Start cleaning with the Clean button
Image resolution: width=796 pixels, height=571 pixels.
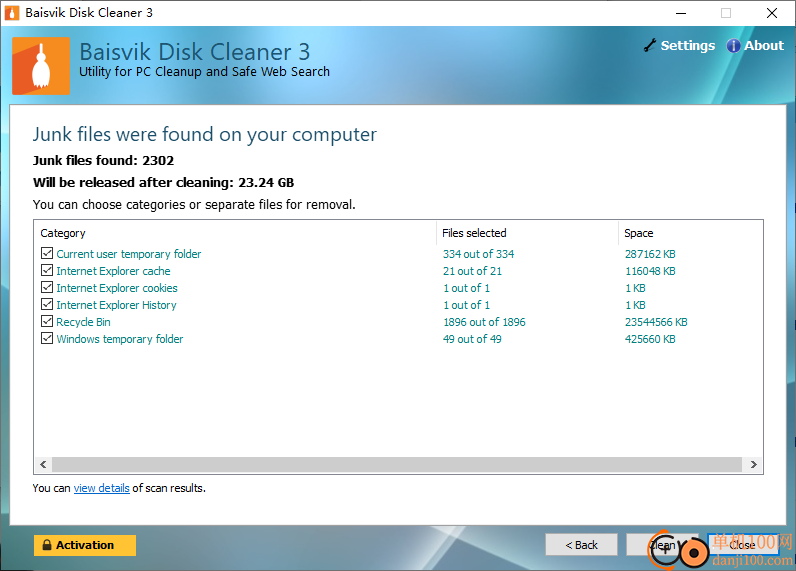click(x=662, y=545)
